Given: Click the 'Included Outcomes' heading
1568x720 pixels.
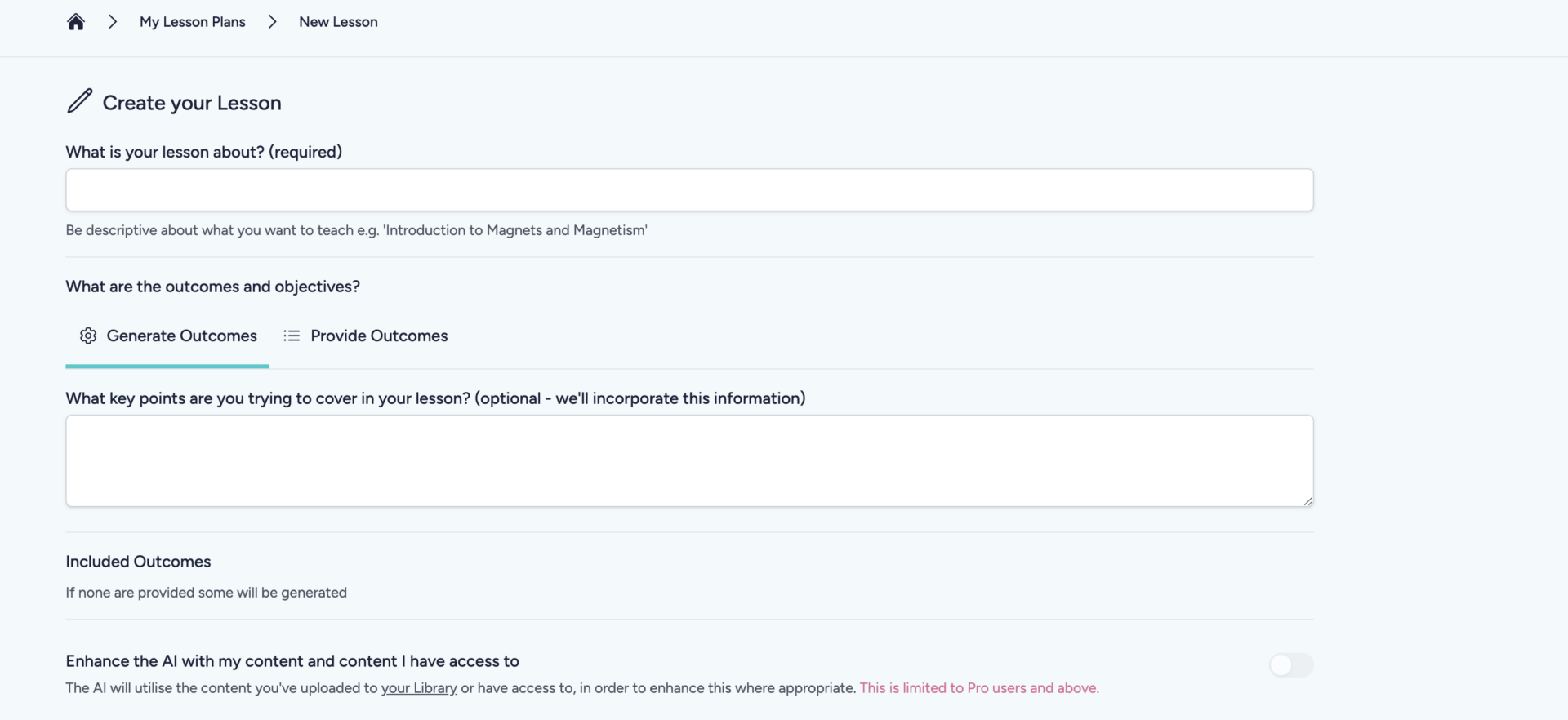Looking at the screenshot, I should (138, 562).
